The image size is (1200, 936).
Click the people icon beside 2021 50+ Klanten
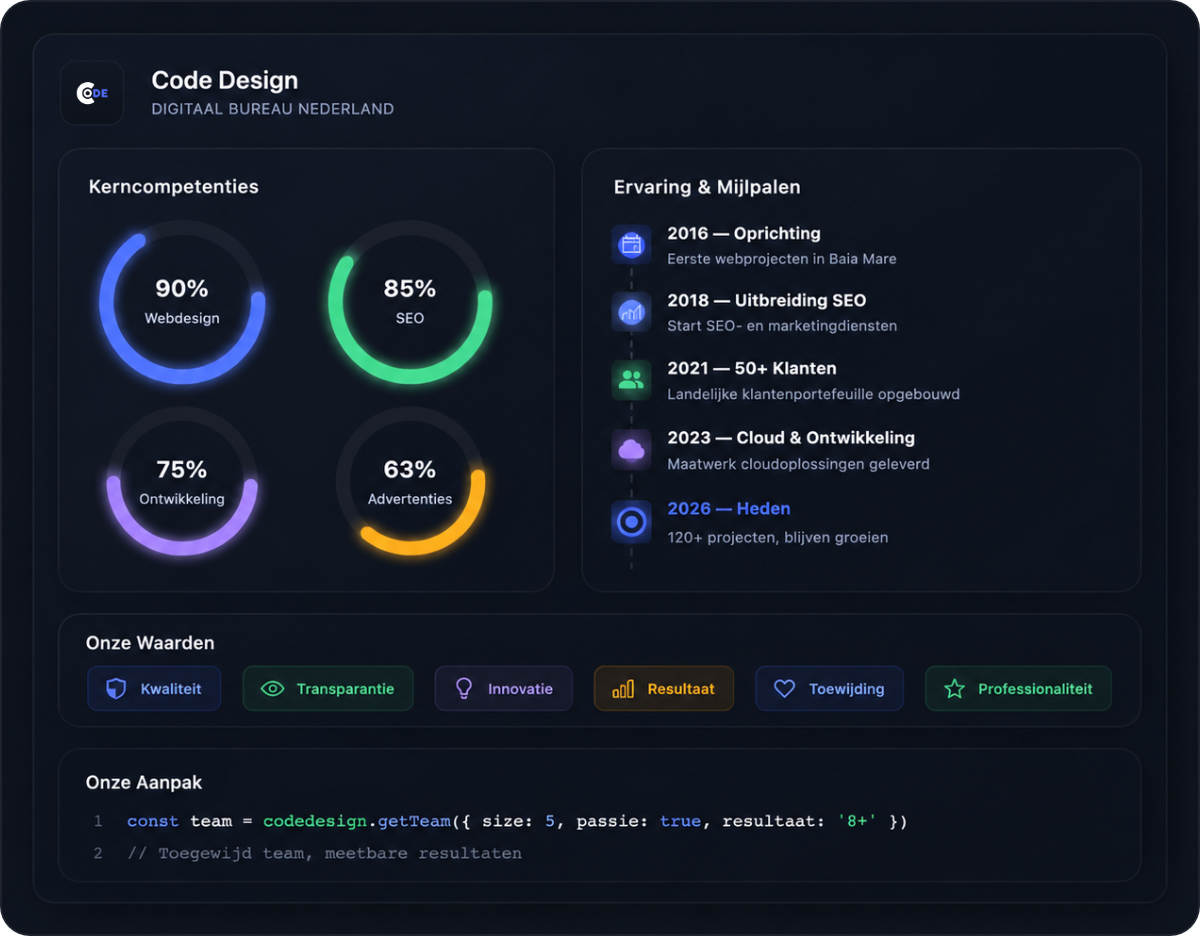[x=631, y=380]
